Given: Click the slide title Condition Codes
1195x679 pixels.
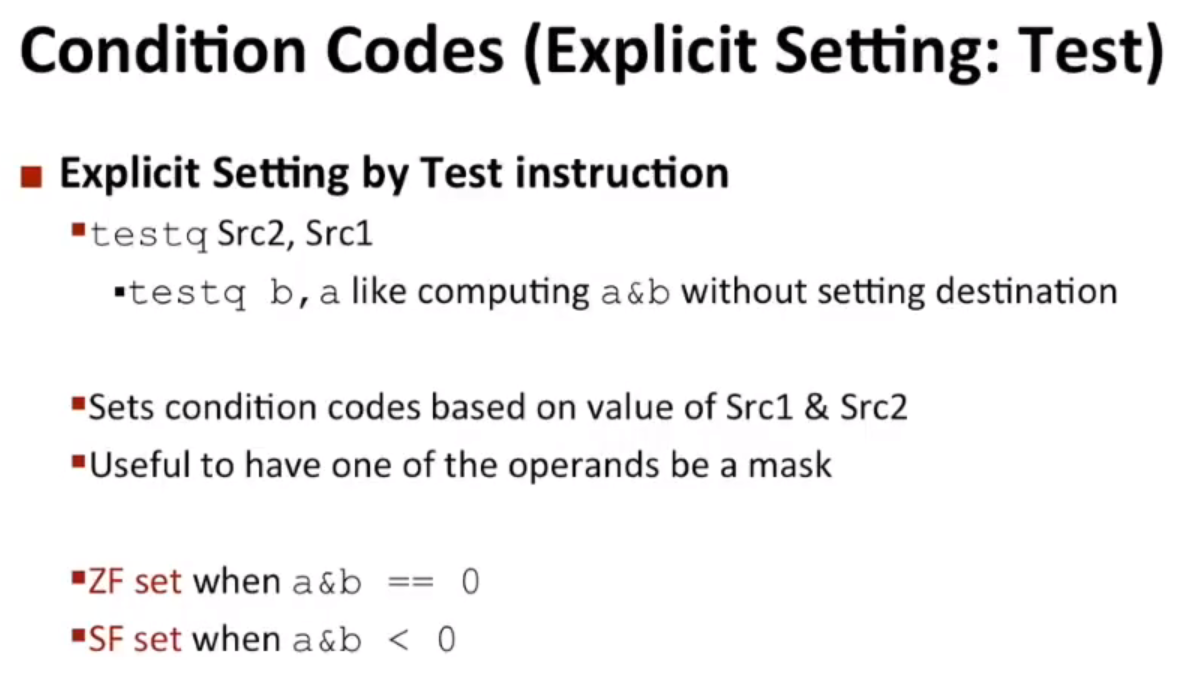Looking at the screenshot, I should tap(591, 51).
